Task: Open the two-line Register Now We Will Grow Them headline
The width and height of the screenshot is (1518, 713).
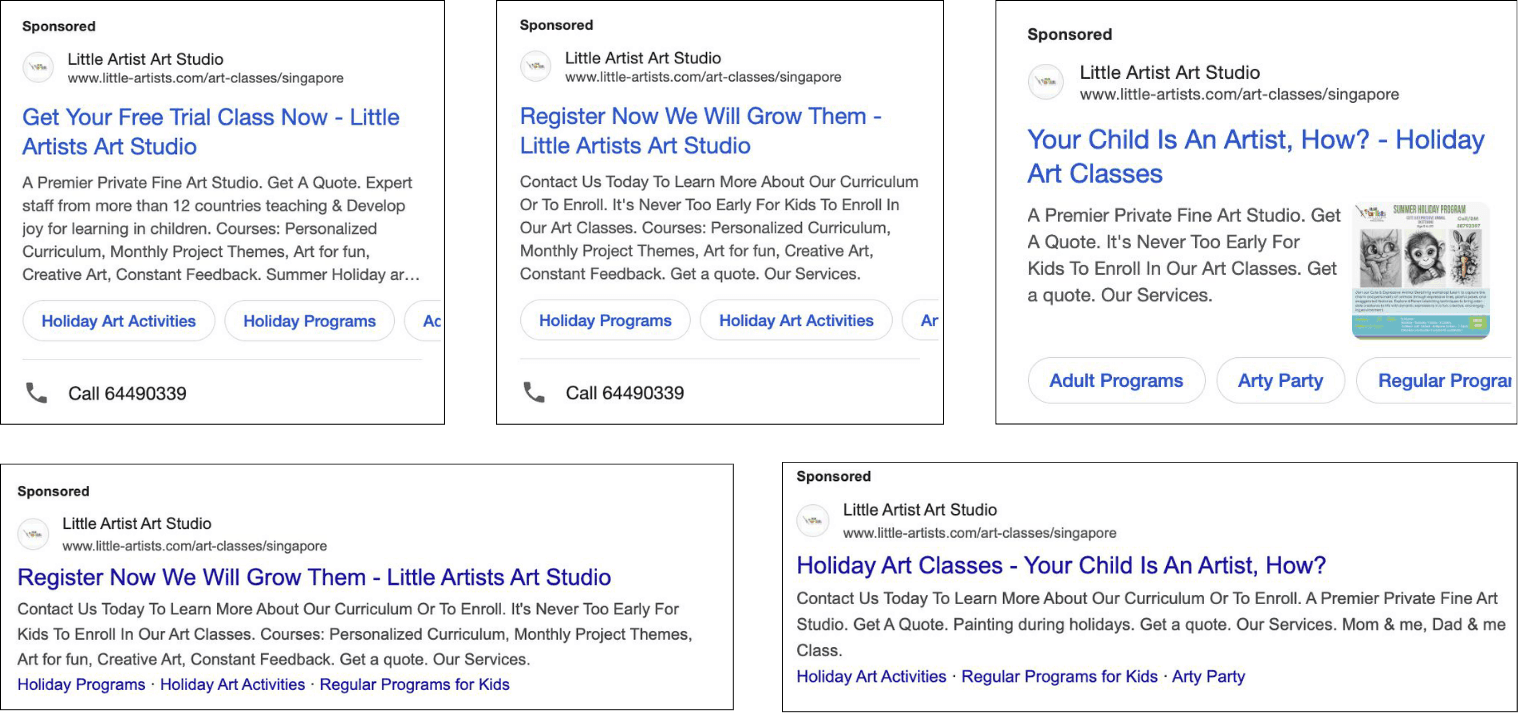Action: coord(701,131)
